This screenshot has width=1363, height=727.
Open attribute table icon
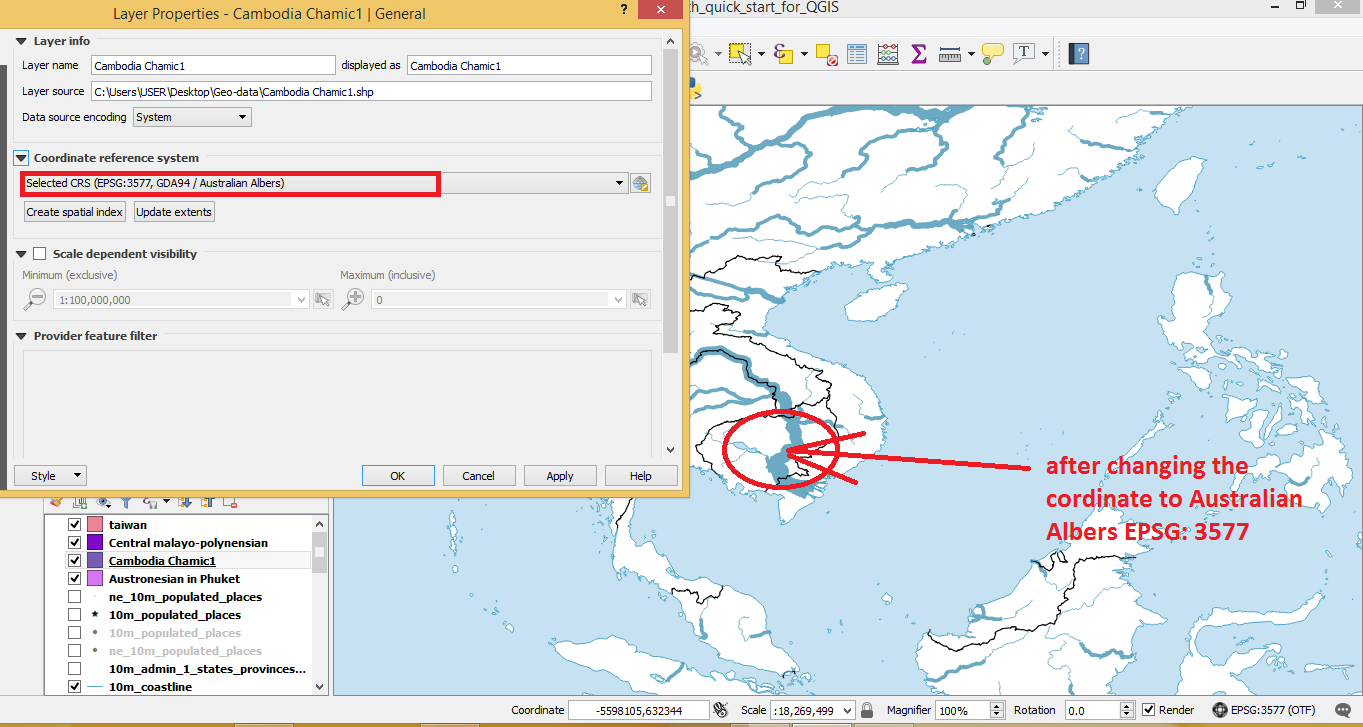tap(857, 54)
